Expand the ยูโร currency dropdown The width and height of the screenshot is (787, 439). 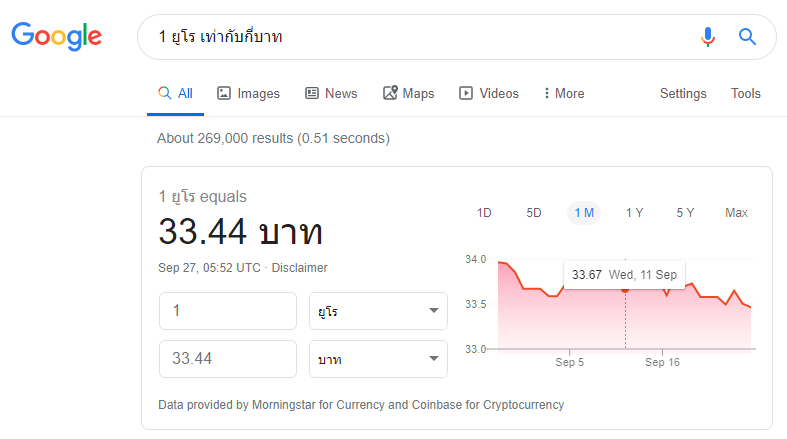coord(377,311)
